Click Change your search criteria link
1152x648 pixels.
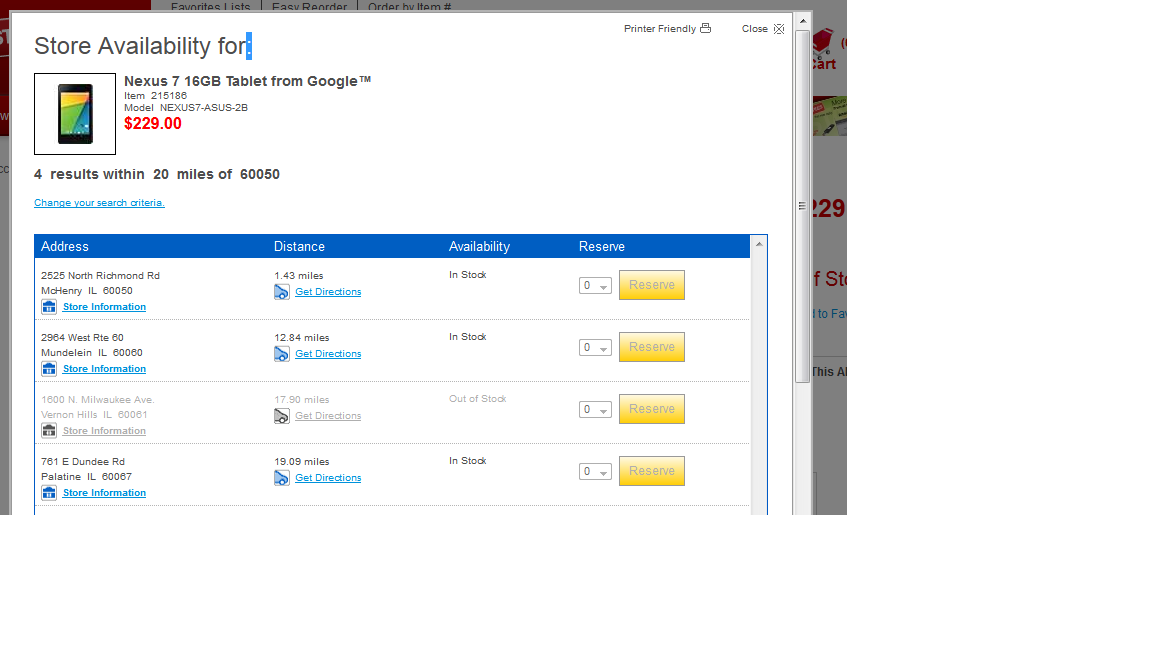(x=99, y=203)
